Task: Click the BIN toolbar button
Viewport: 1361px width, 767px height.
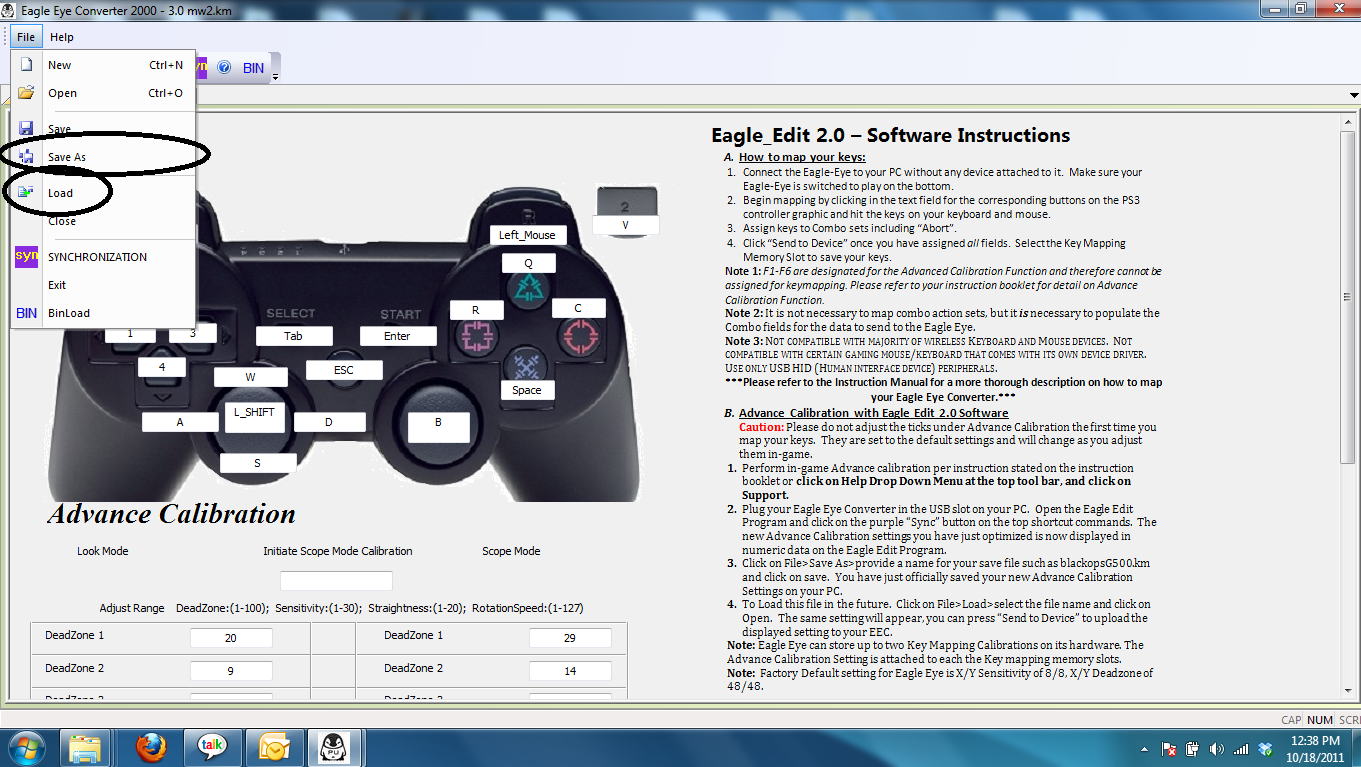Action: (254, 68)
